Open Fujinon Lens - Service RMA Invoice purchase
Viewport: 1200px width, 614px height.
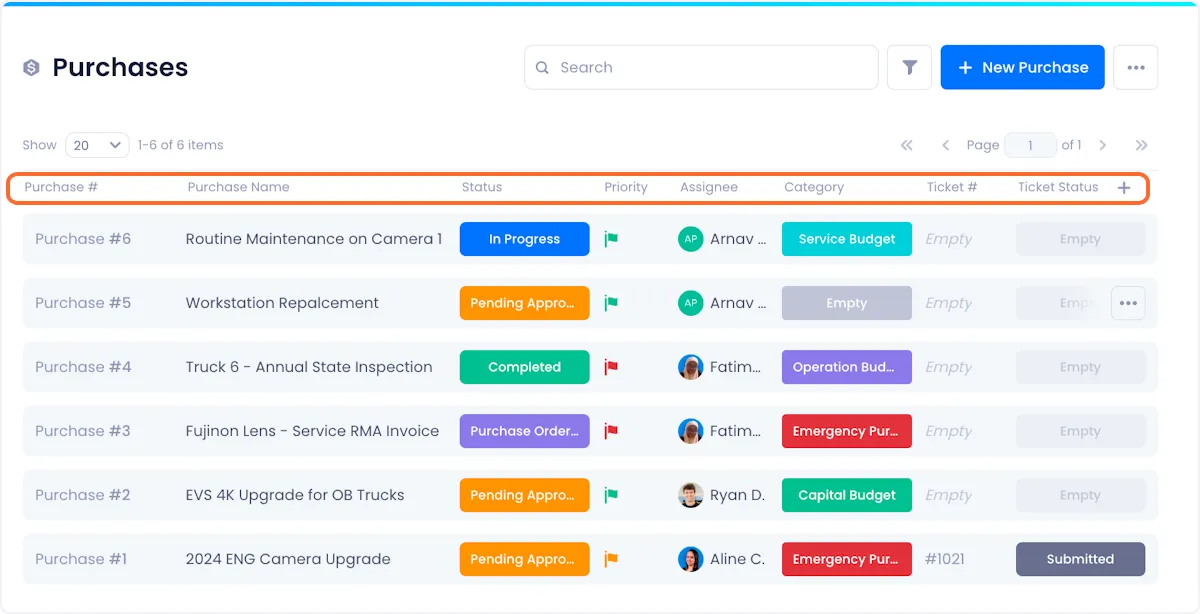point(312,431)
